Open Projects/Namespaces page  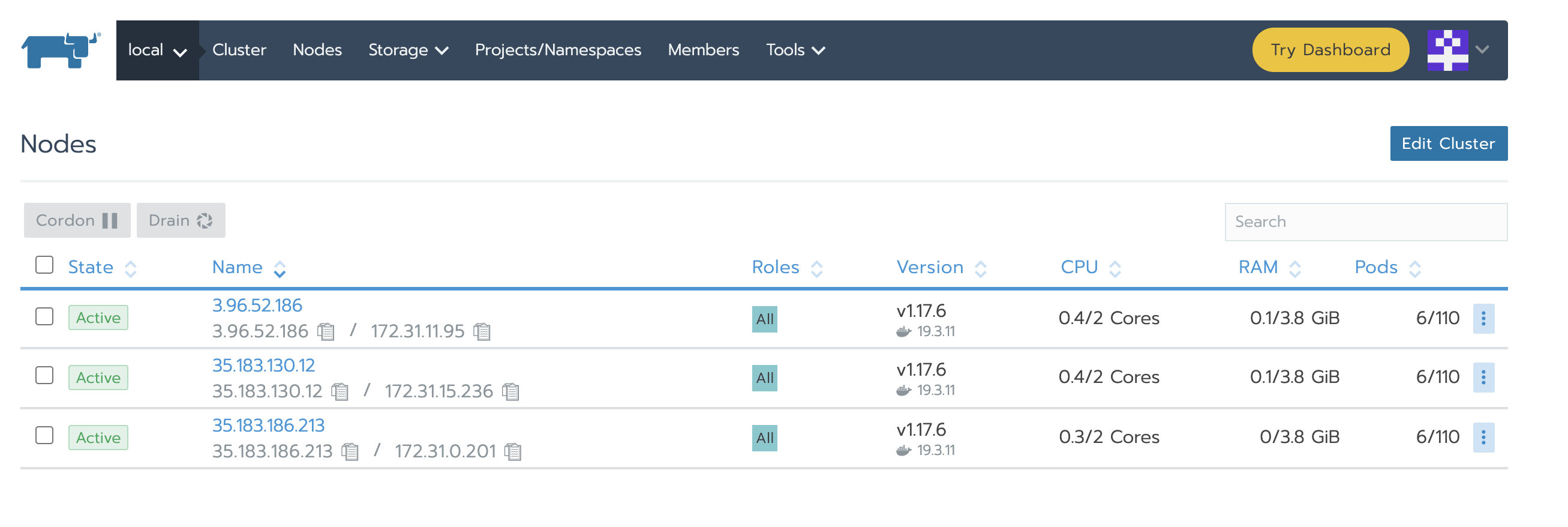[558, 50]
